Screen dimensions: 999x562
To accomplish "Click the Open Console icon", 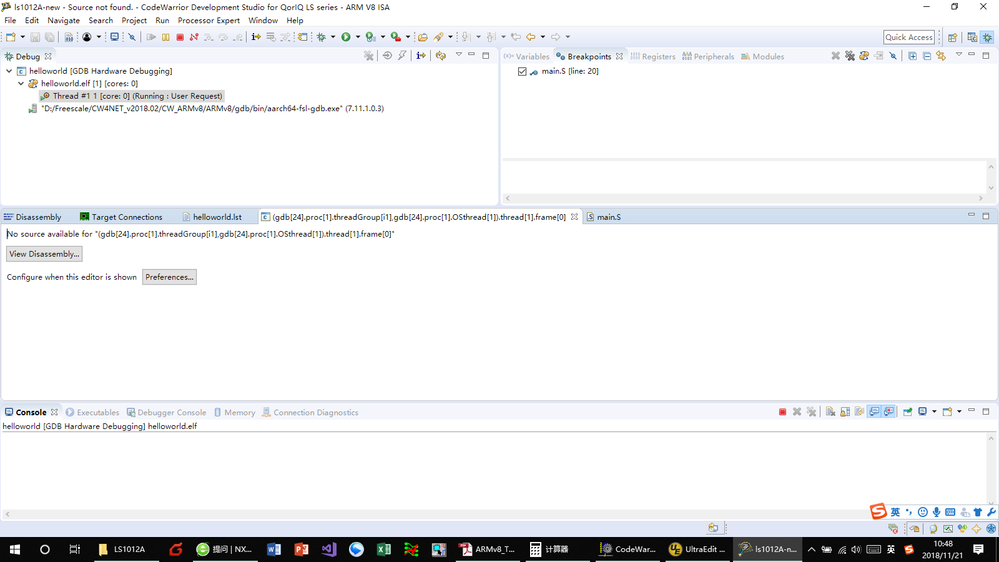I will (947, 412).
